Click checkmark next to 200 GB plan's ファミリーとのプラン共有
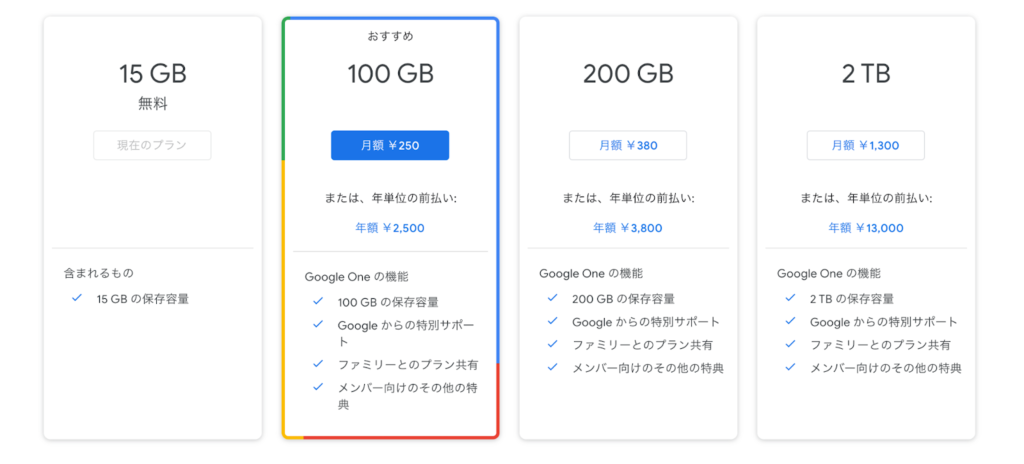1024x464 pixels. [x=552, y=344]
